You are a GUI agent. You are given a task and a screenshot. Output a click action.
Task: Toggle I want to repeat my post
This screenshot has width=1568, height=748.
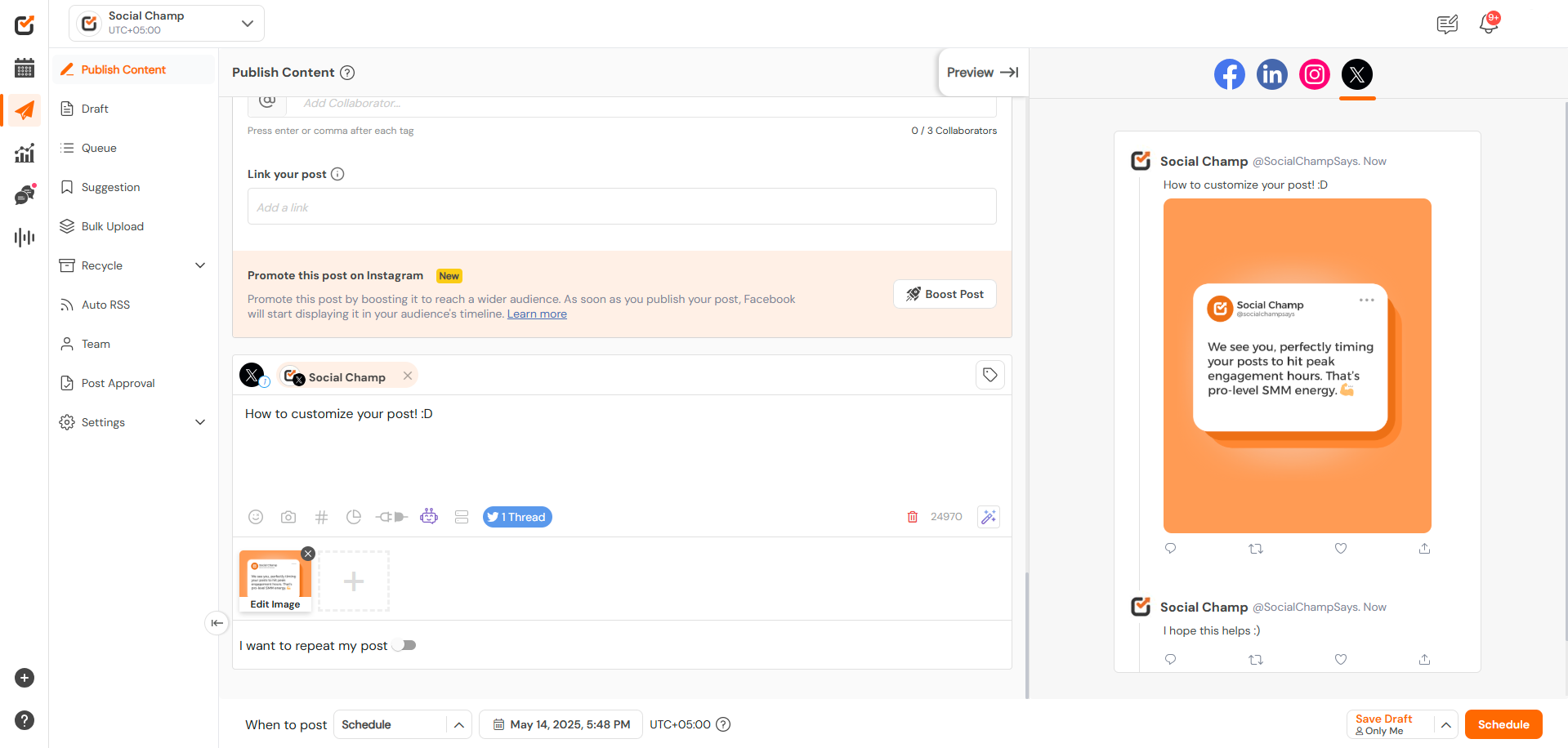click(404, 645)
